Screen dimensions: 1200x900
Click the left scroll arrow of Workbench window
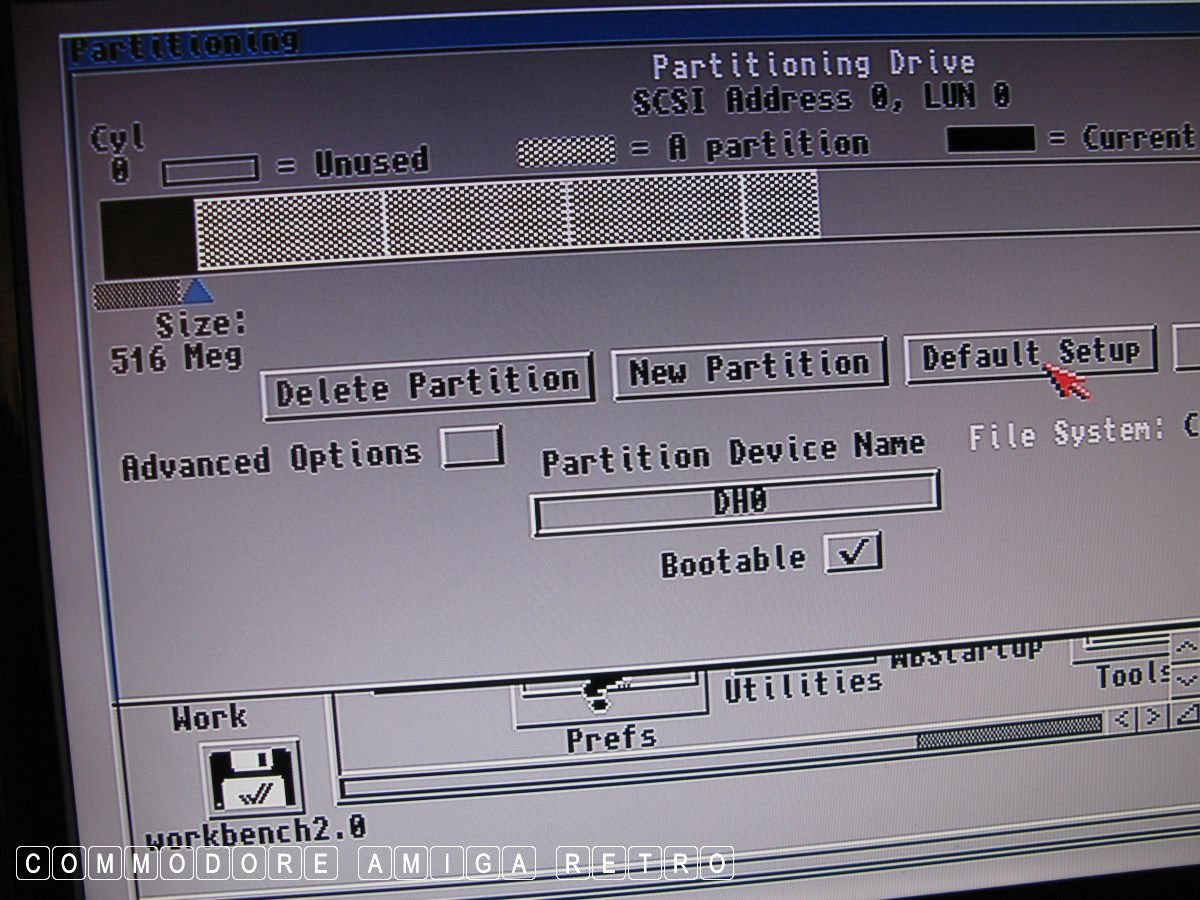[x=1122, y=717]
